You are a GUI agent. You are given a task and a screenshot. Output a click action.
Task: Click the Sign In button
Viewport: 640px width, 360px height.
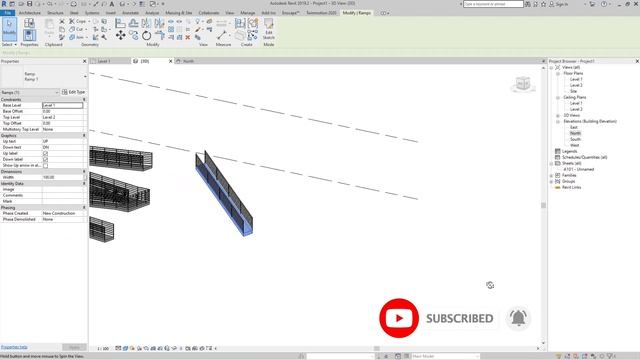pyautogui.click(x=559, y=4)
